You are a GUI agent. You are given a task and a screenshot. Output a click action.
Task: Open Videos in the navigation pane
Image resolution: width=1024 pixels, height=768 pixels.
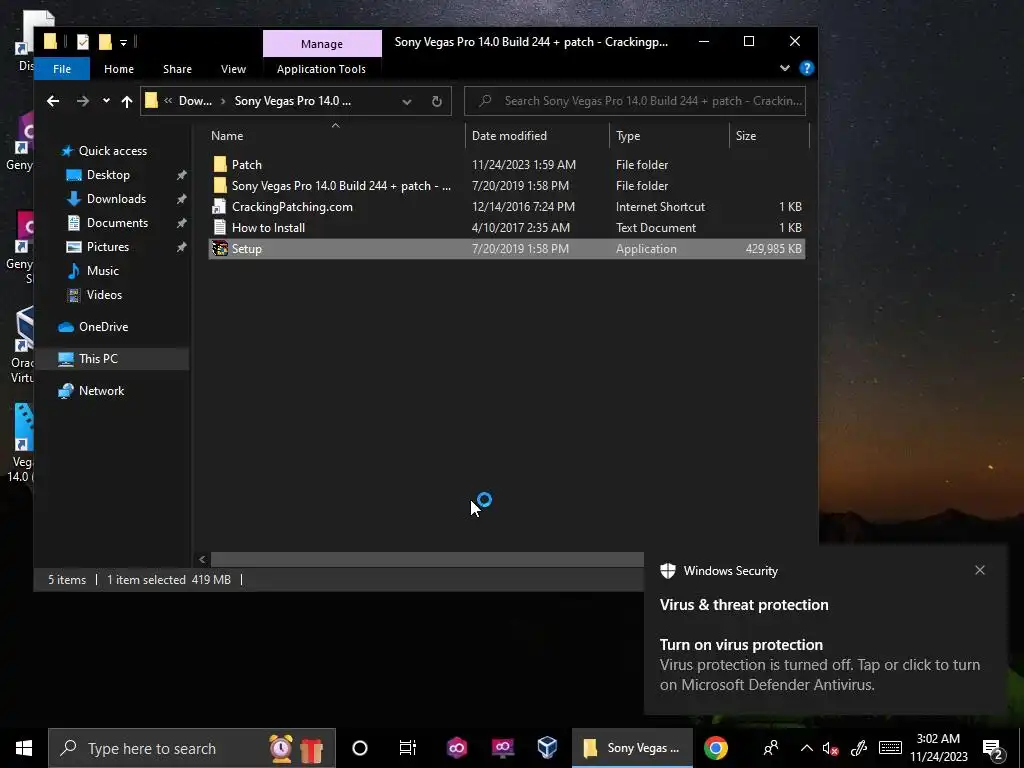[x=104, y=295]
